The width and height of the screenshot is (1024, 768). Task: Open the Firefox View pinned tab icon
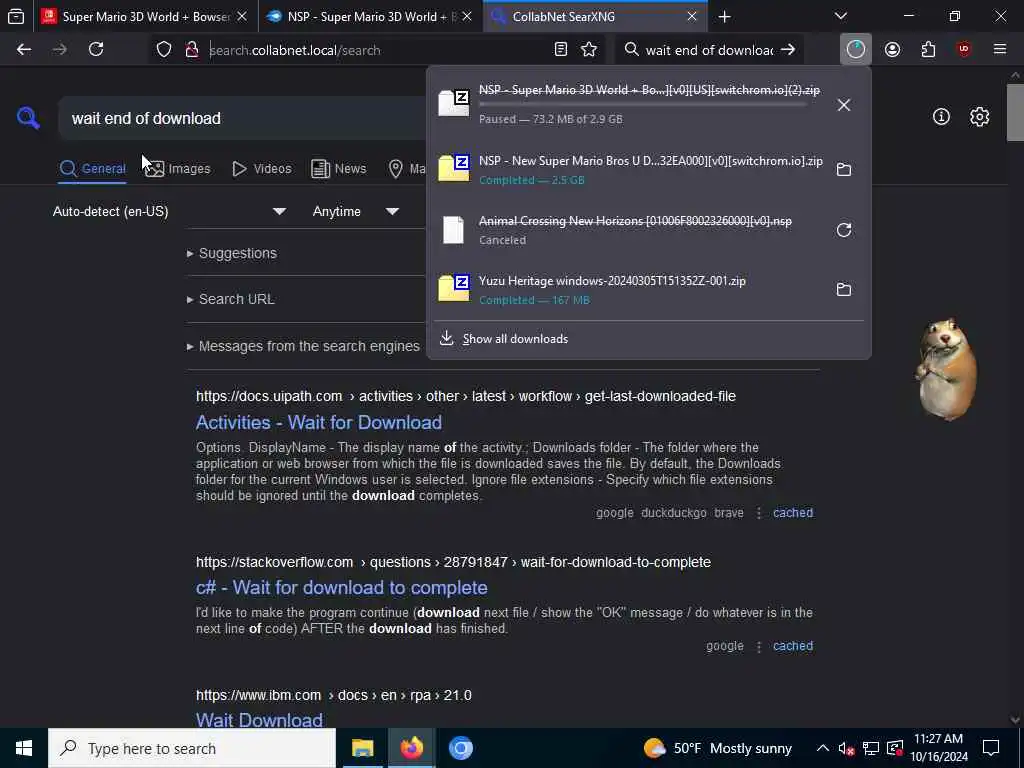pos(16,16)
